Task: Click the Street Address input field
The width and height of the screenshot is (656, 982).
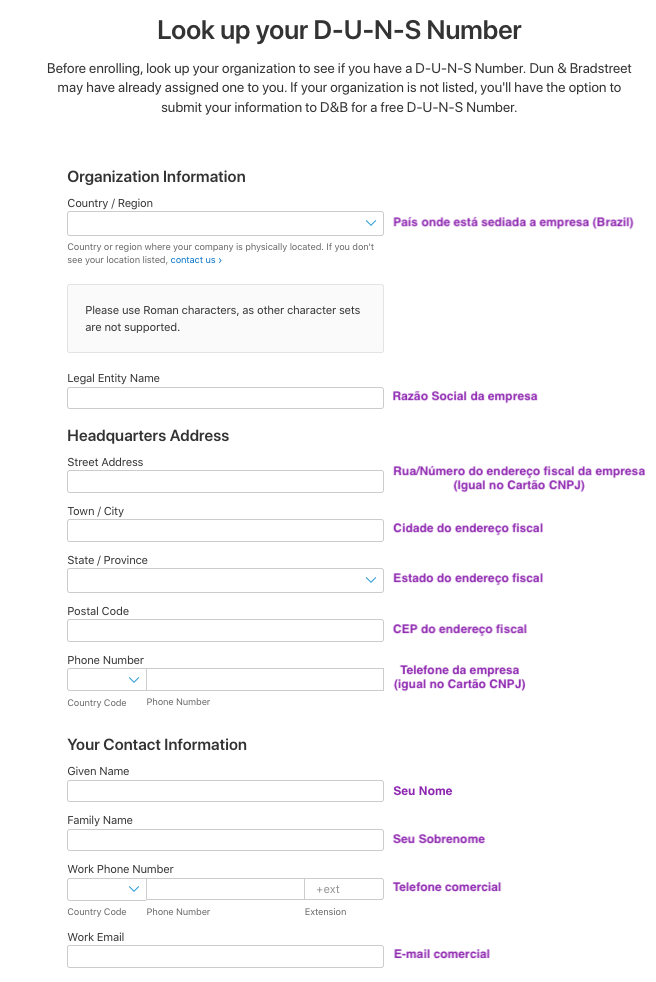Action: [225, 482]
